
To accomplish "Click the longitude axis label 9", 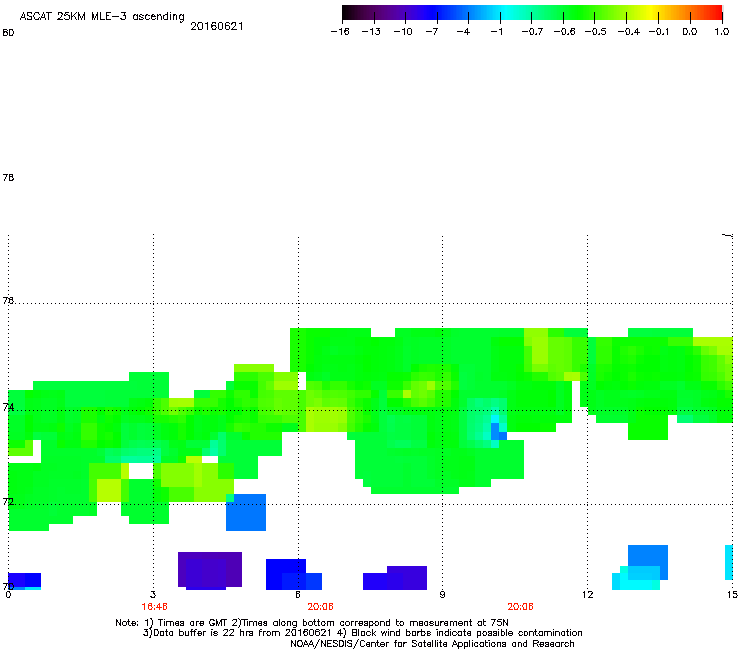I will coord(442,594).
